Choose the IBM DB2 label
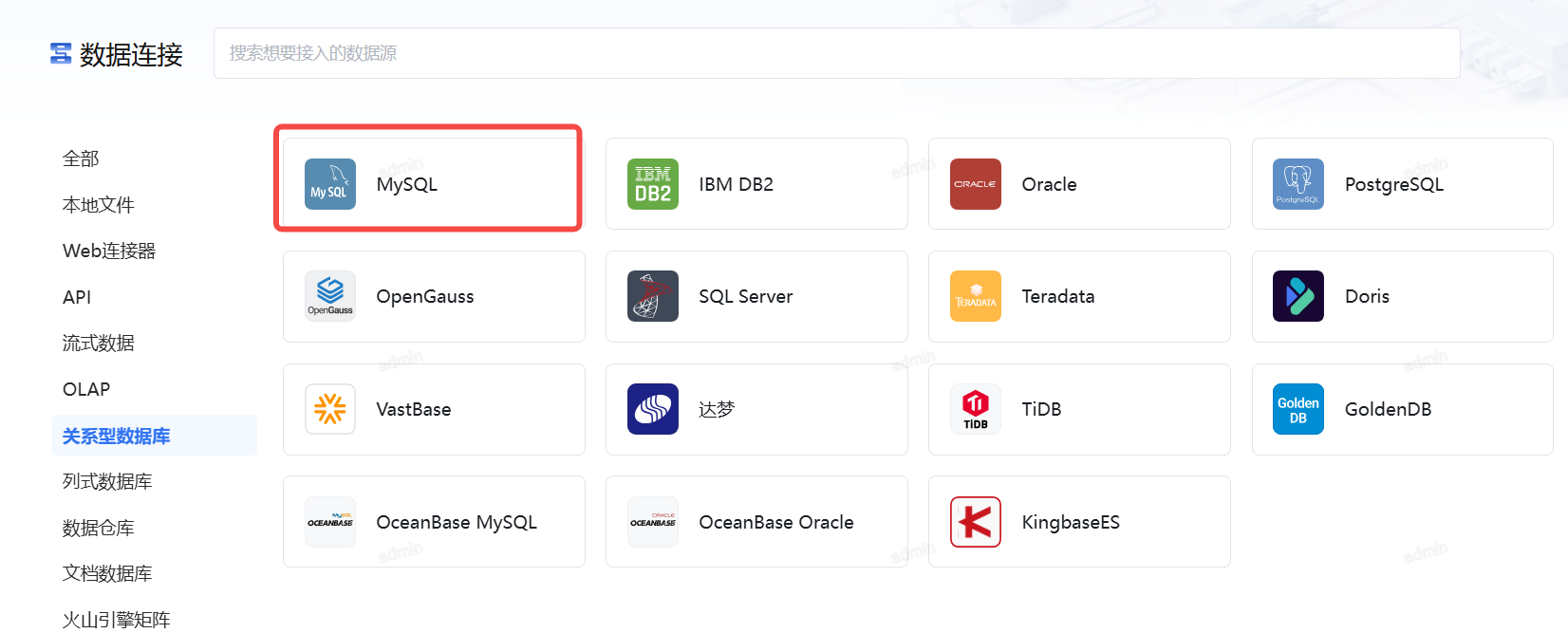Viewport: 1568px width, 633px height. [x=737, y=184]
